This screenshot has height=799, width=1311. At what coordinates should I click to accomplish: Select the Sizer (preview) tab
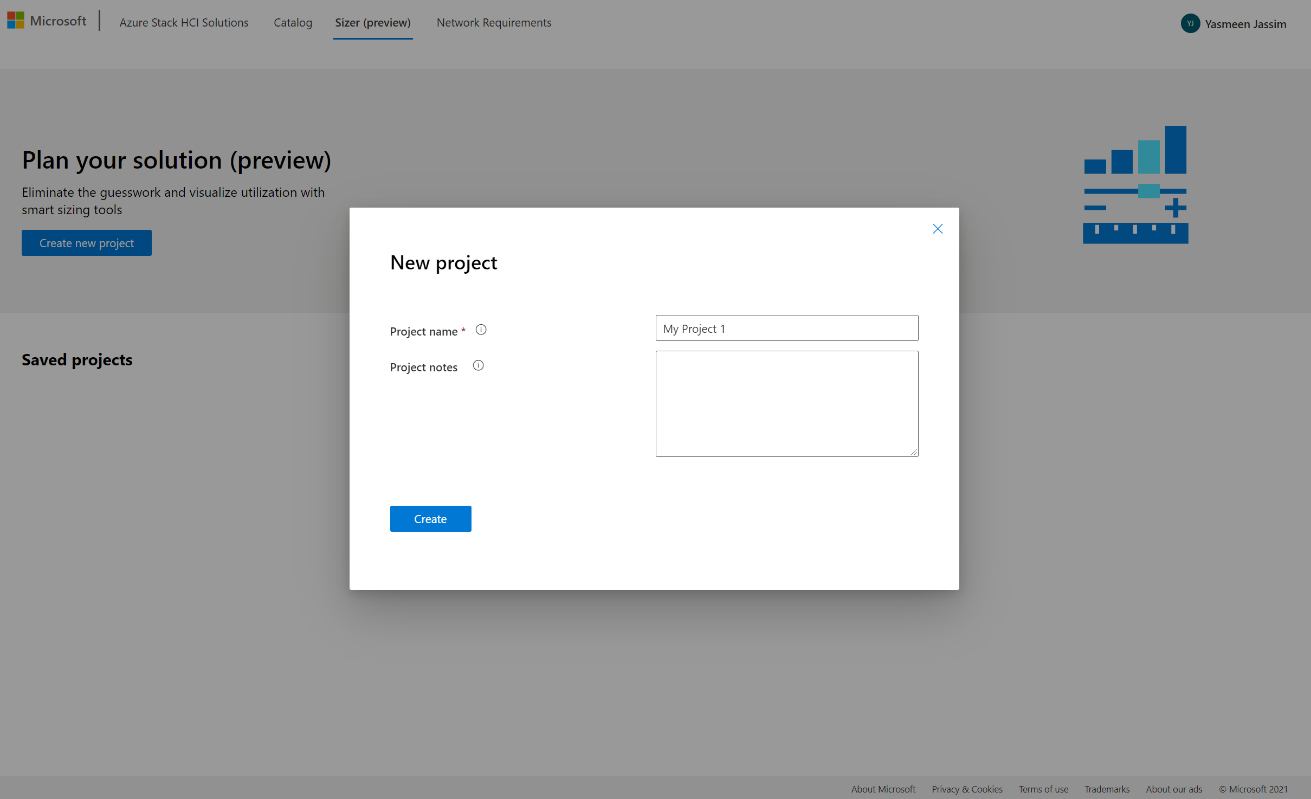(373, 23)
